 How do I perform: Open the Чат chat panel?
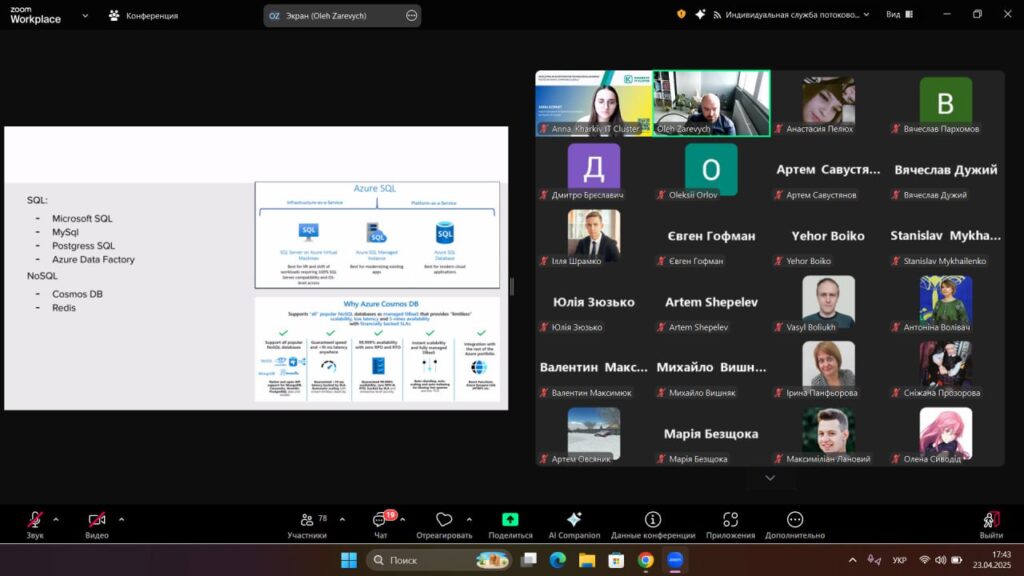click(381, 524)
